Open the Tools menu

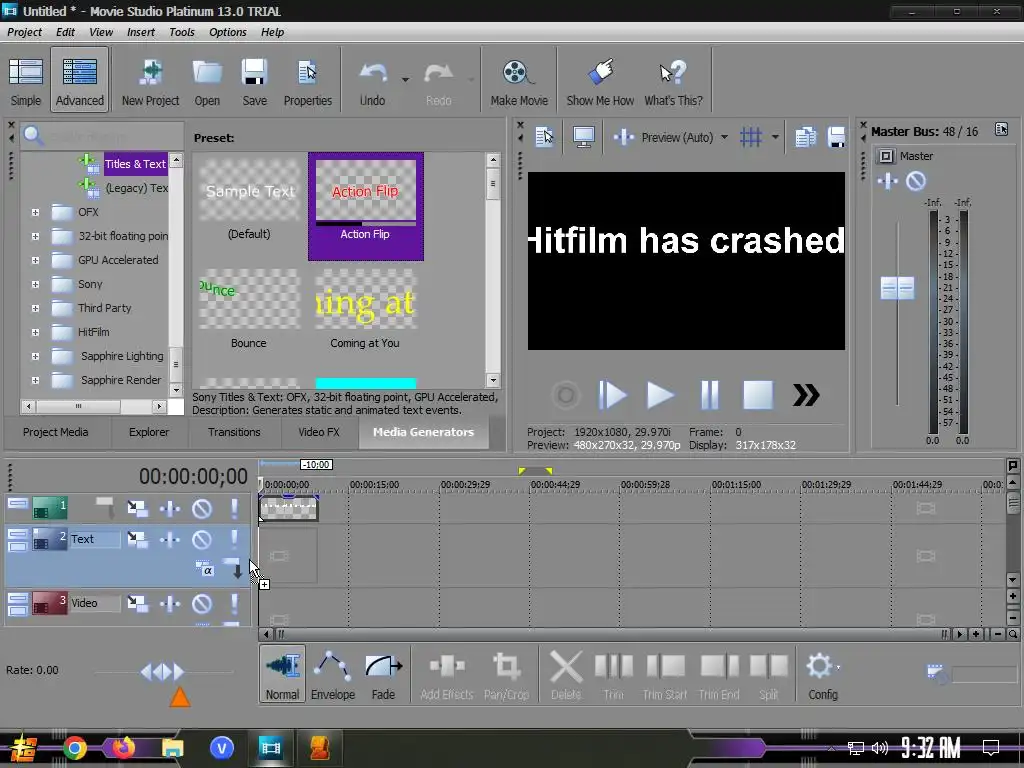click(182, 32)
